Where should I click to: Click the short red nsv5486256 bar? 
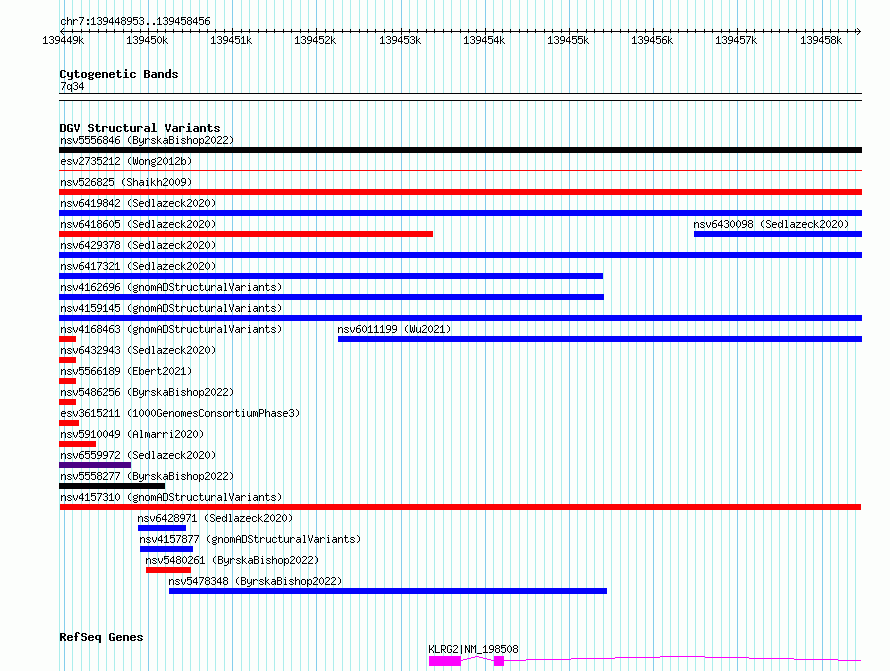(68, 402)
